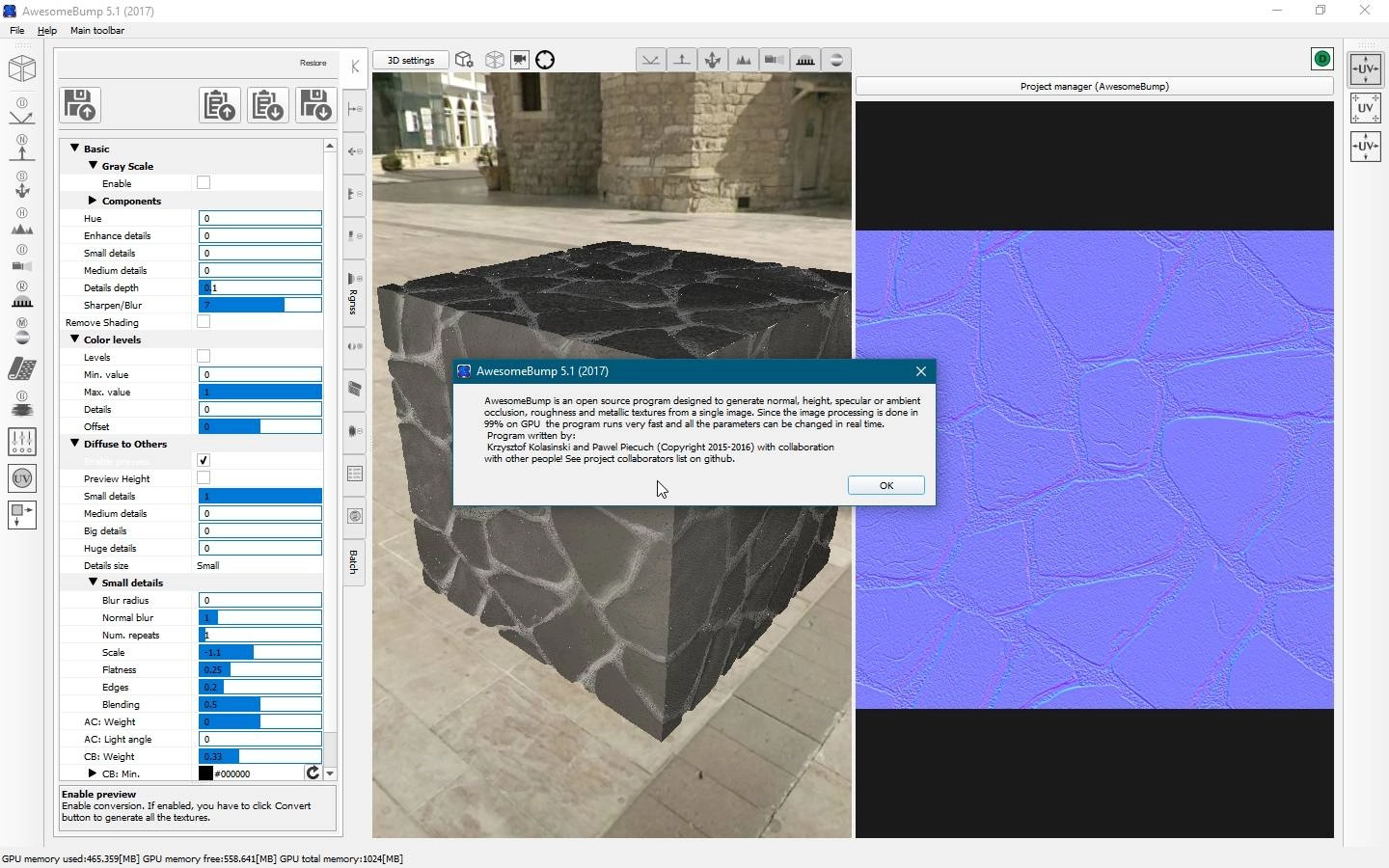Adjust the Scale slider under Small details
This screenshot has width=1389, height=868.
pyautogui.click(x=259, y=652)
